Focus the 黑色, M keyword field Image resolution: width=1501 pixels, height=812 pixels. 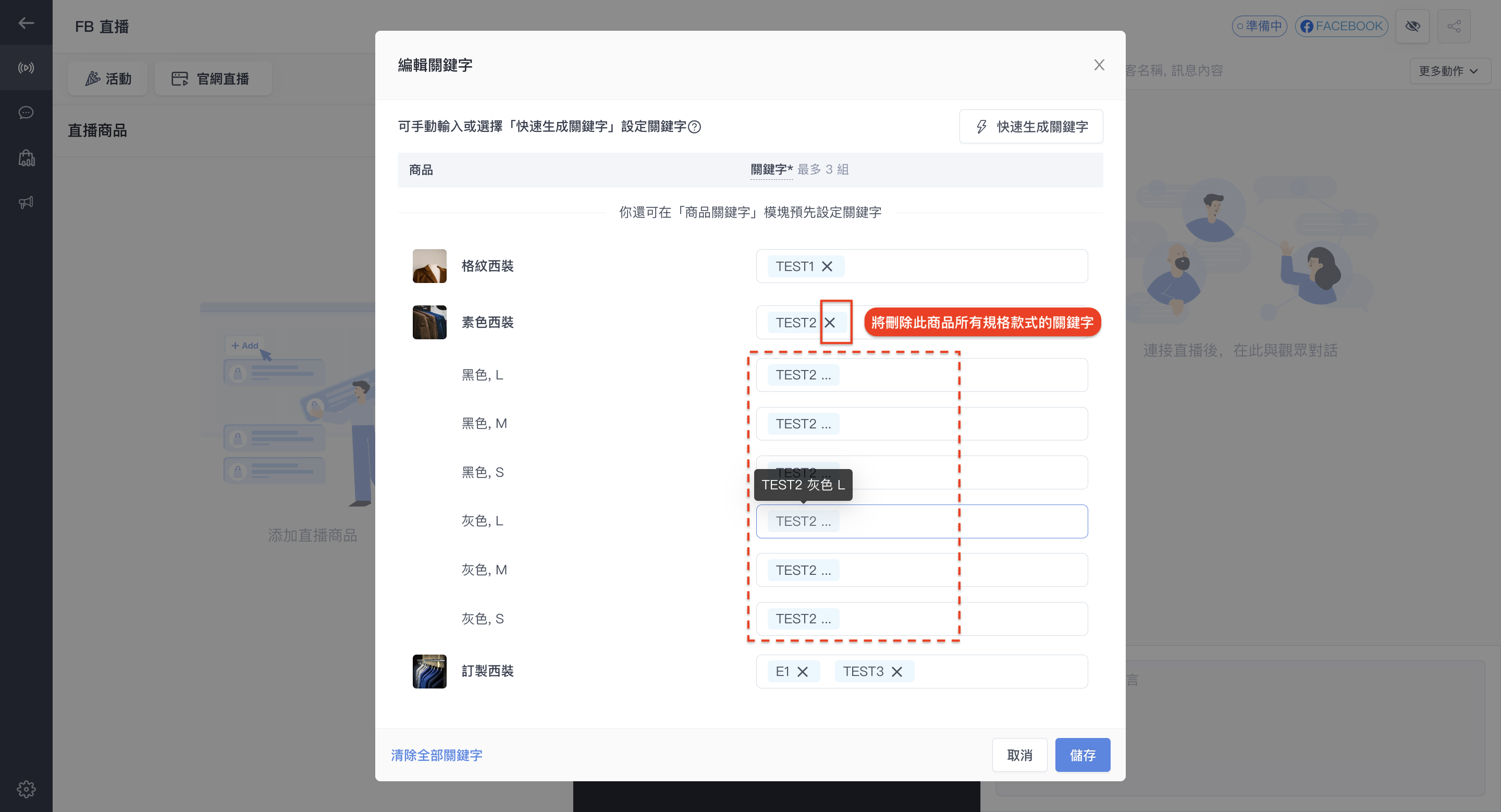922,424
